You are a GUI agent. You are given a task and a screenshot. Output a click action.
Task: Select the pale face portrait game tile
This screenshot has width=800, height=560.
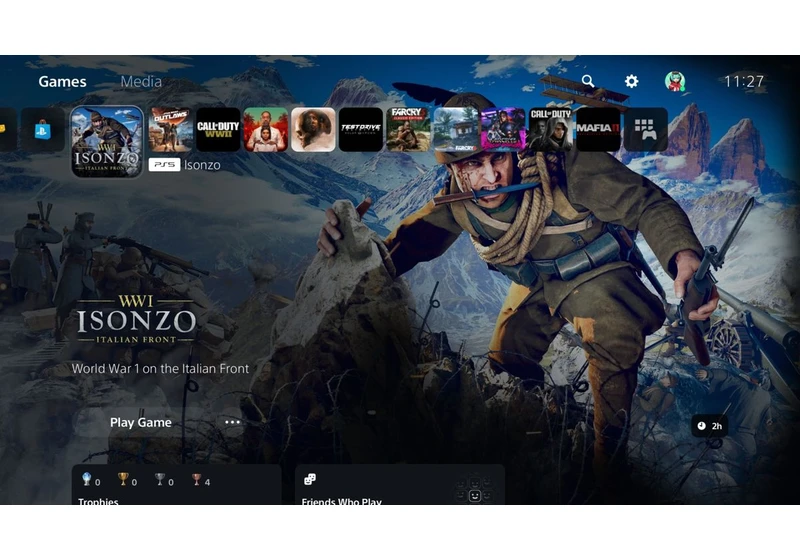pyautogui.click(x=313, y=130)
